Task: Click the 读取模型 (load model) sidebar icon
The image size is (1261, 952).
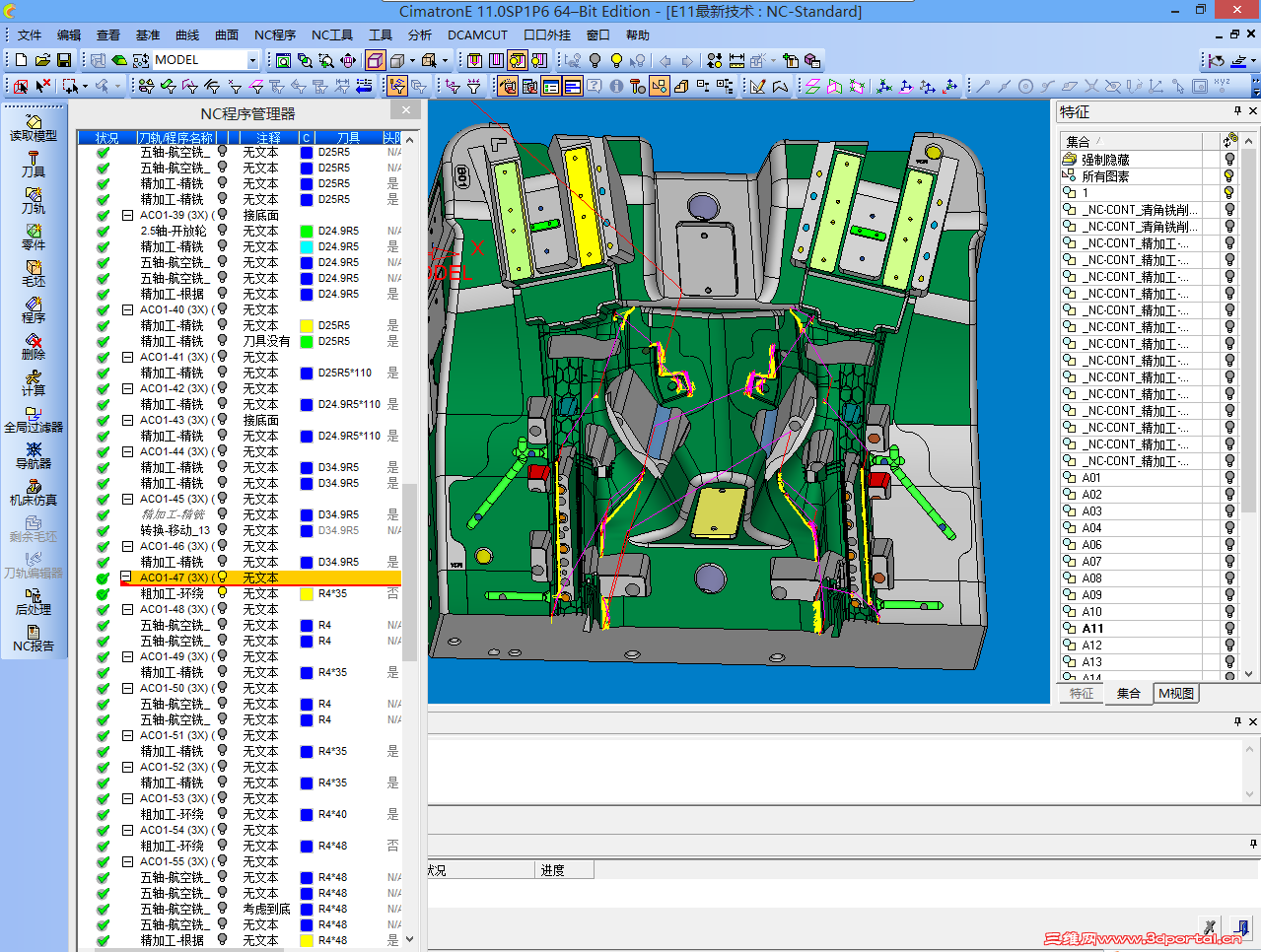Action: pos(34,127)
